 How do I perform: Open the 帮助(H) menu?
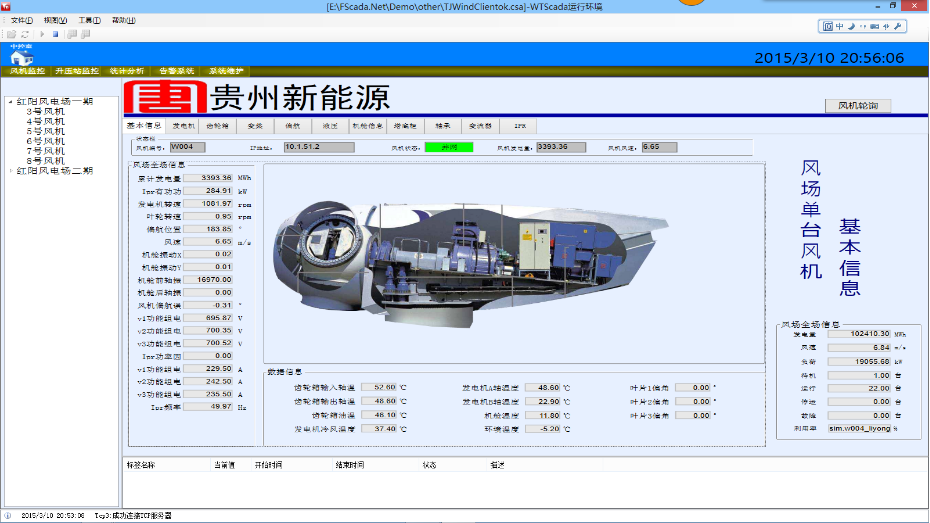tap(123, 20)
